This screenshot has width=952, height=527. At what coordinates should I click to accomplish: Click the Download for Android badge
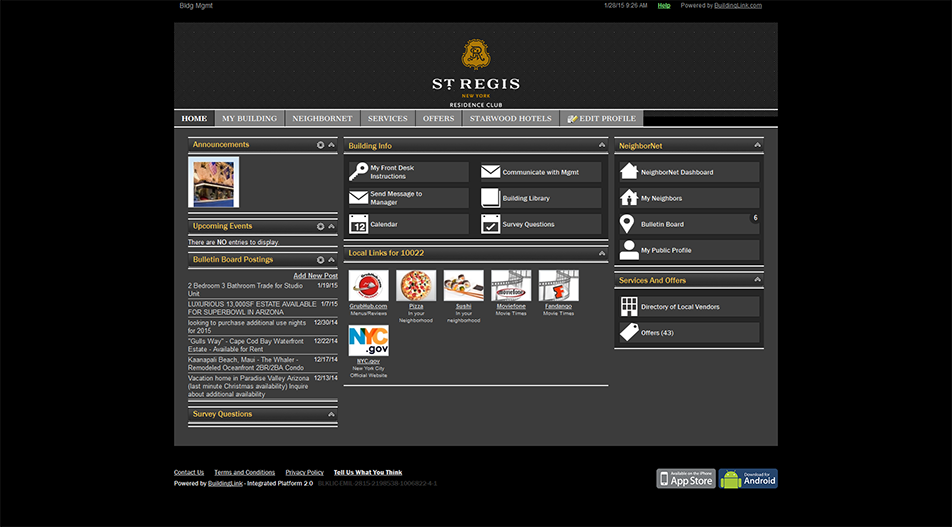pyautogui.click(x=748, y=478)
